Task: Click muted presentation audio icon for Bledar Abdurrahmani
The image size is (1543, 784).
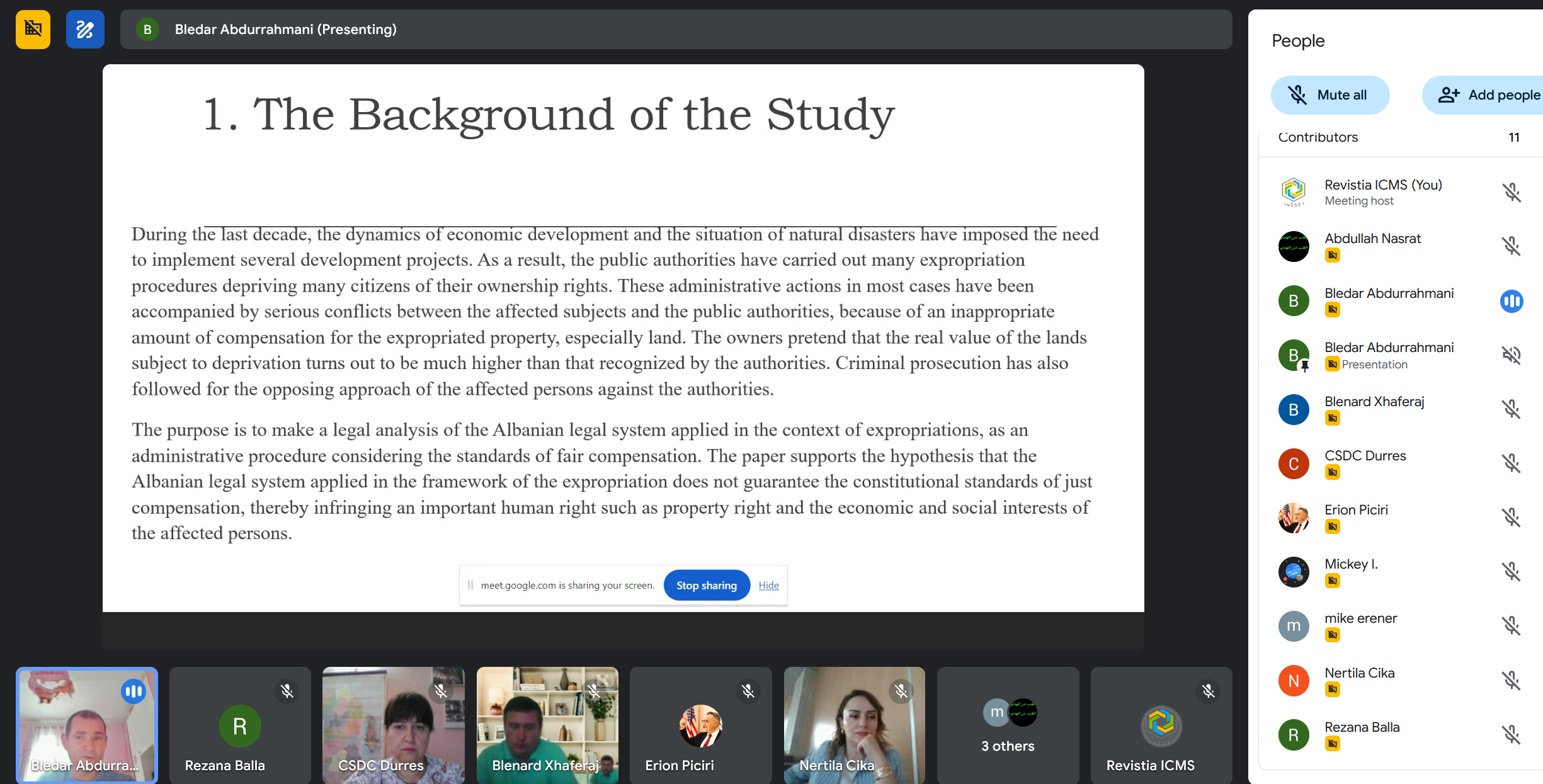Action: [x=1511, y=355]
